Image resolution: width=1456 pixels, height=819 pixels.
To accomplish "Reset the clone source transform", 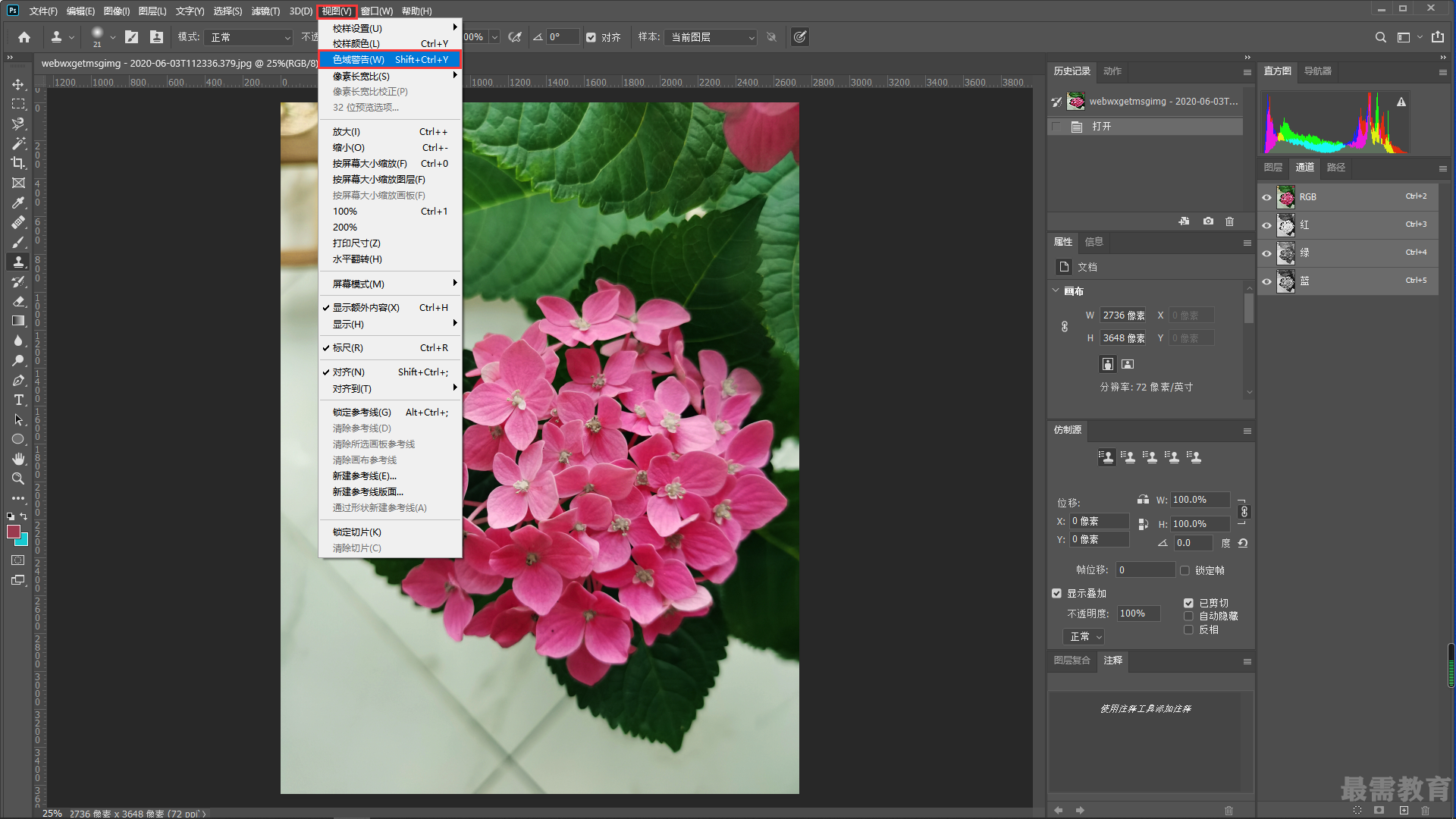I will (x=1242, y=543).
